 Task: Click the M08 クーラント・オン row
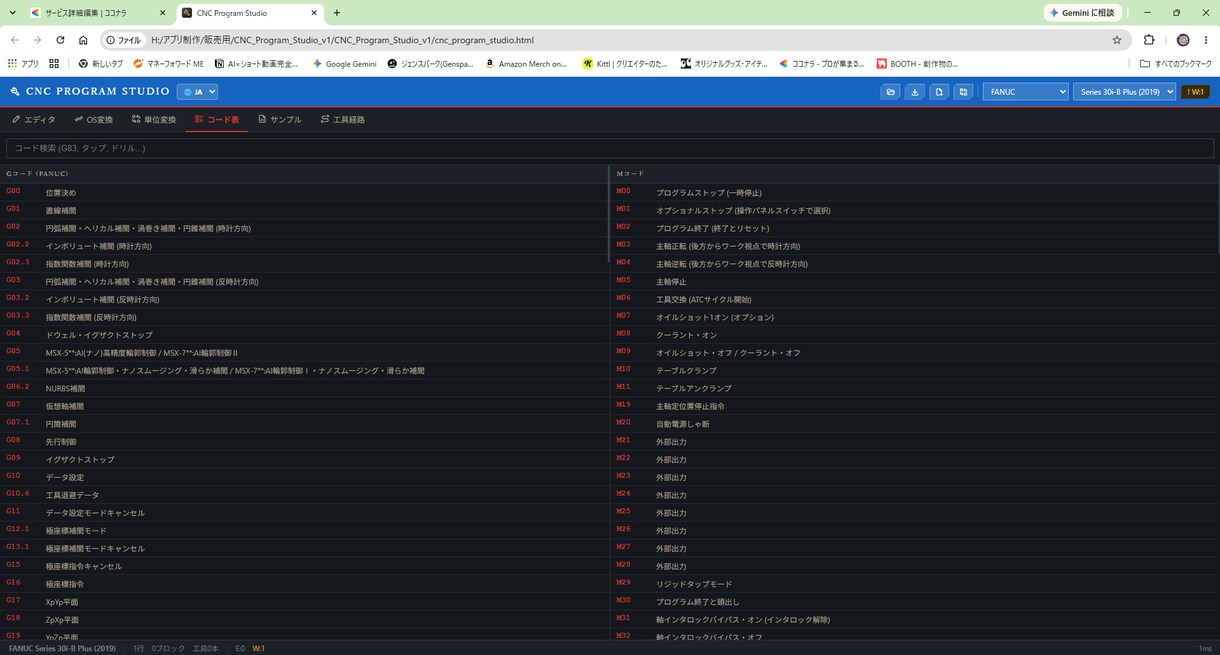click(x=915, y=334)
